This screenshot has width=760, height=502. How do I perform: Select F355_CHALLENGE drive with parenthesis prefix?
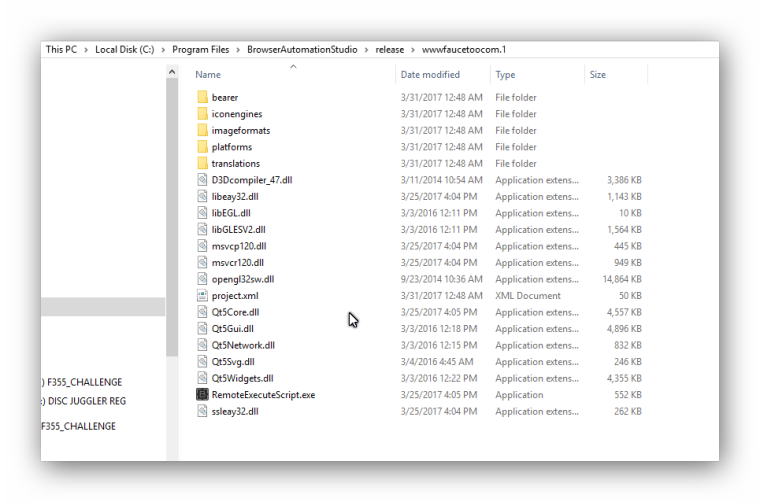(81, 382)
